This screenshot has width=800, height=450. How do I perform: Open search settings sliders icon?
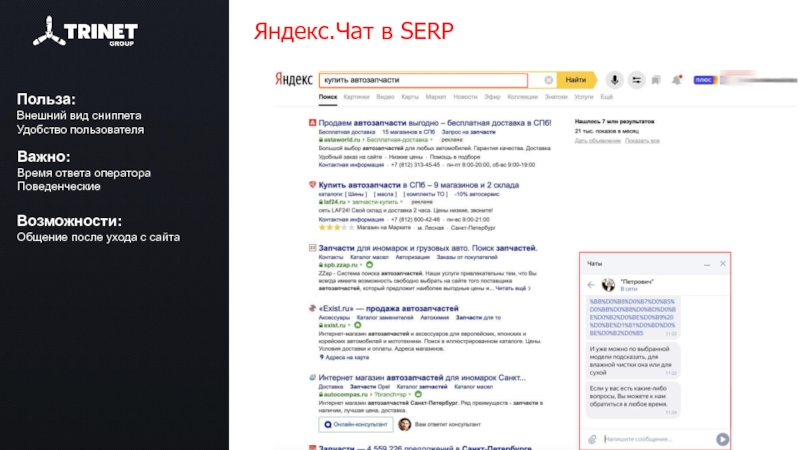pos(636,80)
